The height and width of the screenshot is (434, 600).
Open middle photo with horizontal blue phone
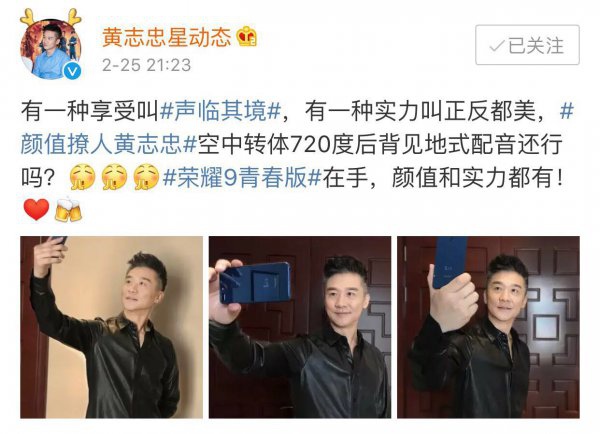pyautogui.click(x=300, y=327)
